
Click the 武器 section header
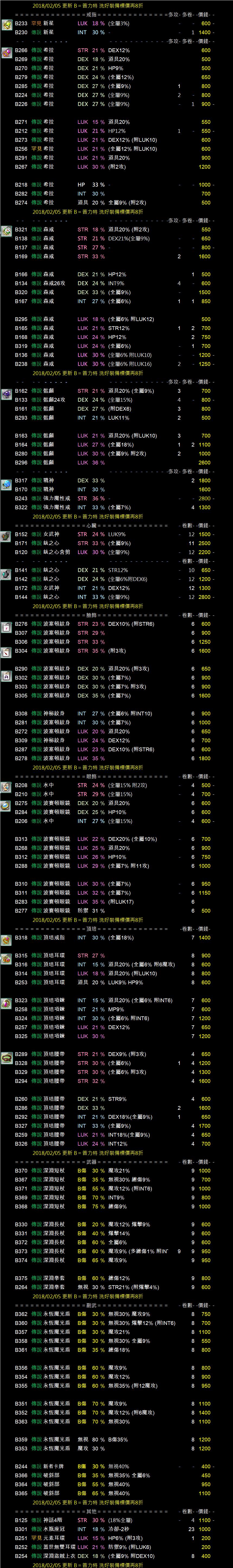pos(91,1161)
